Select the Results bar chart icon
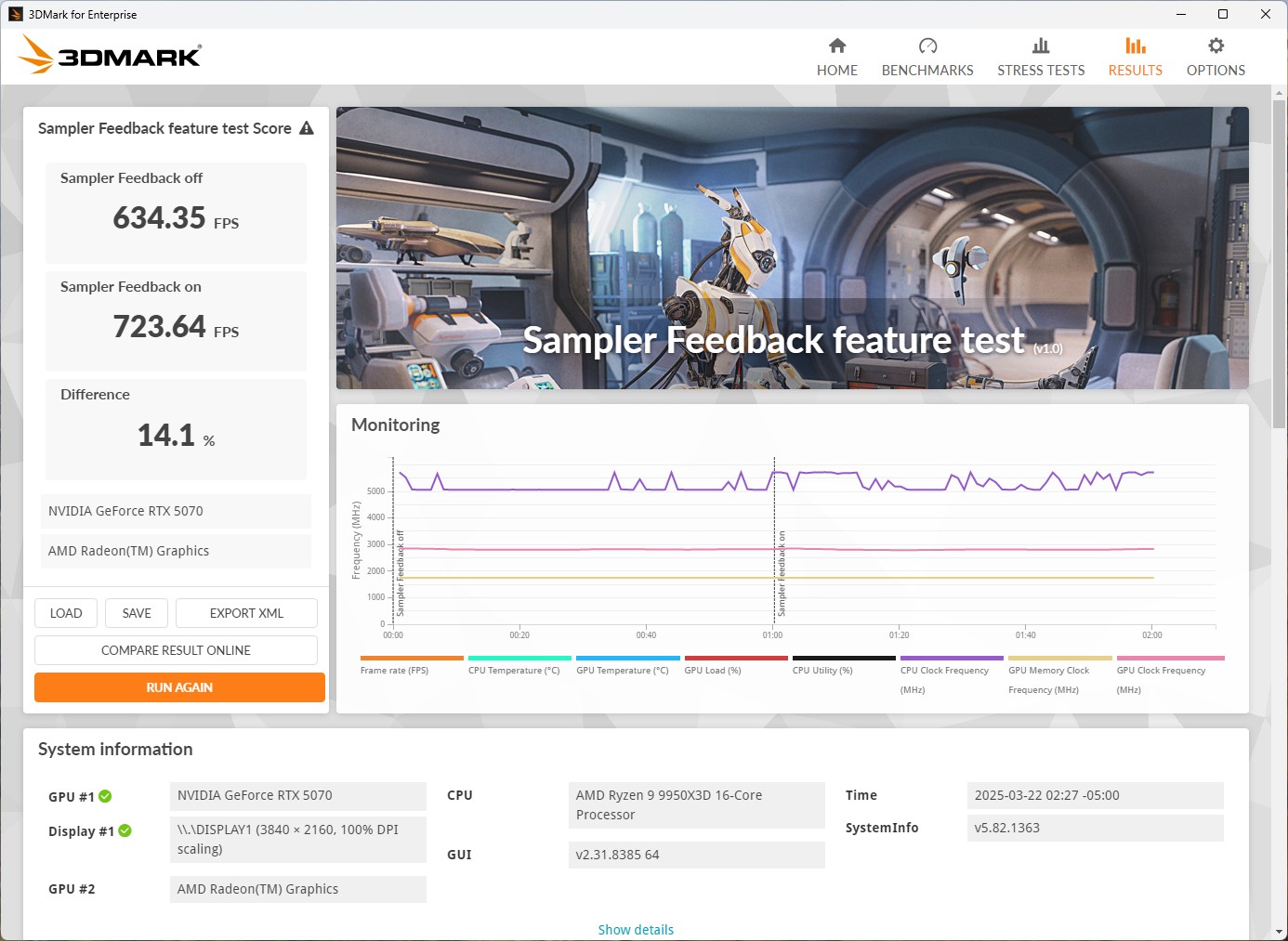The width and height of the screenshot is (1288, 941). [x=1135, y=46]
